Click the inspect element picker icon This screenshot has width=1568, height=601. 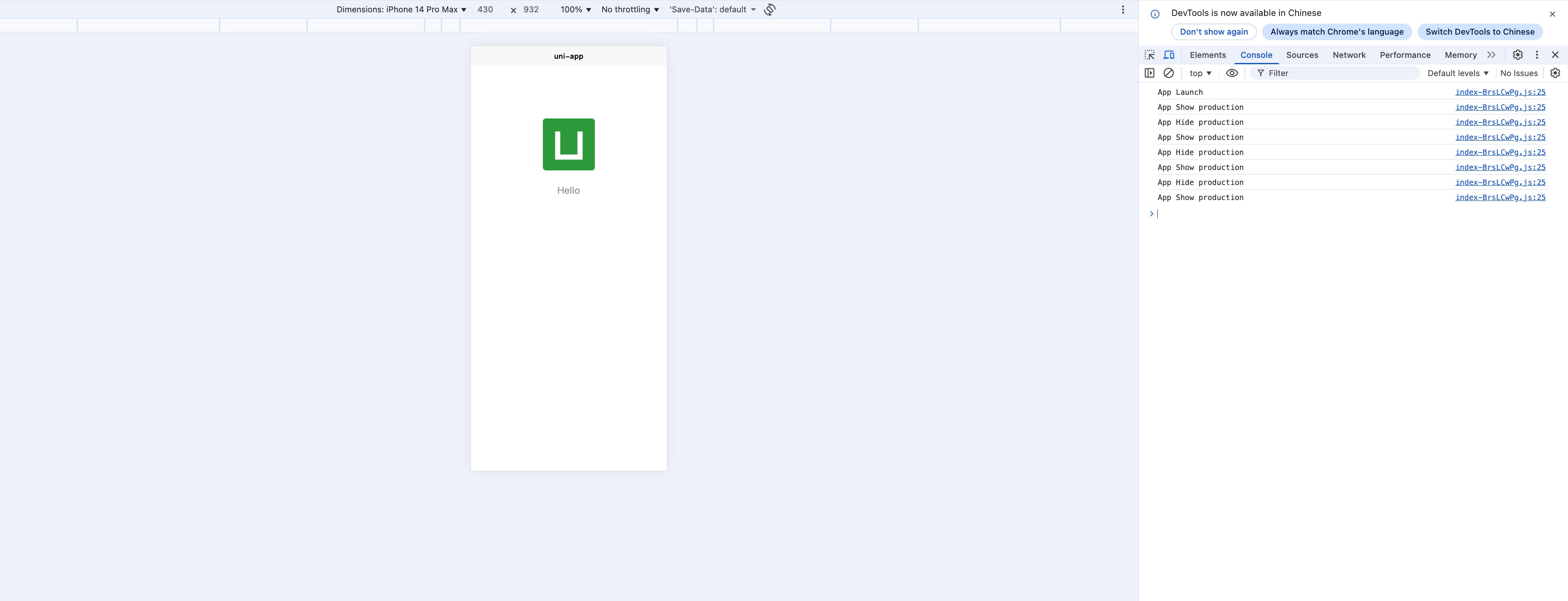click(1149, 55)
